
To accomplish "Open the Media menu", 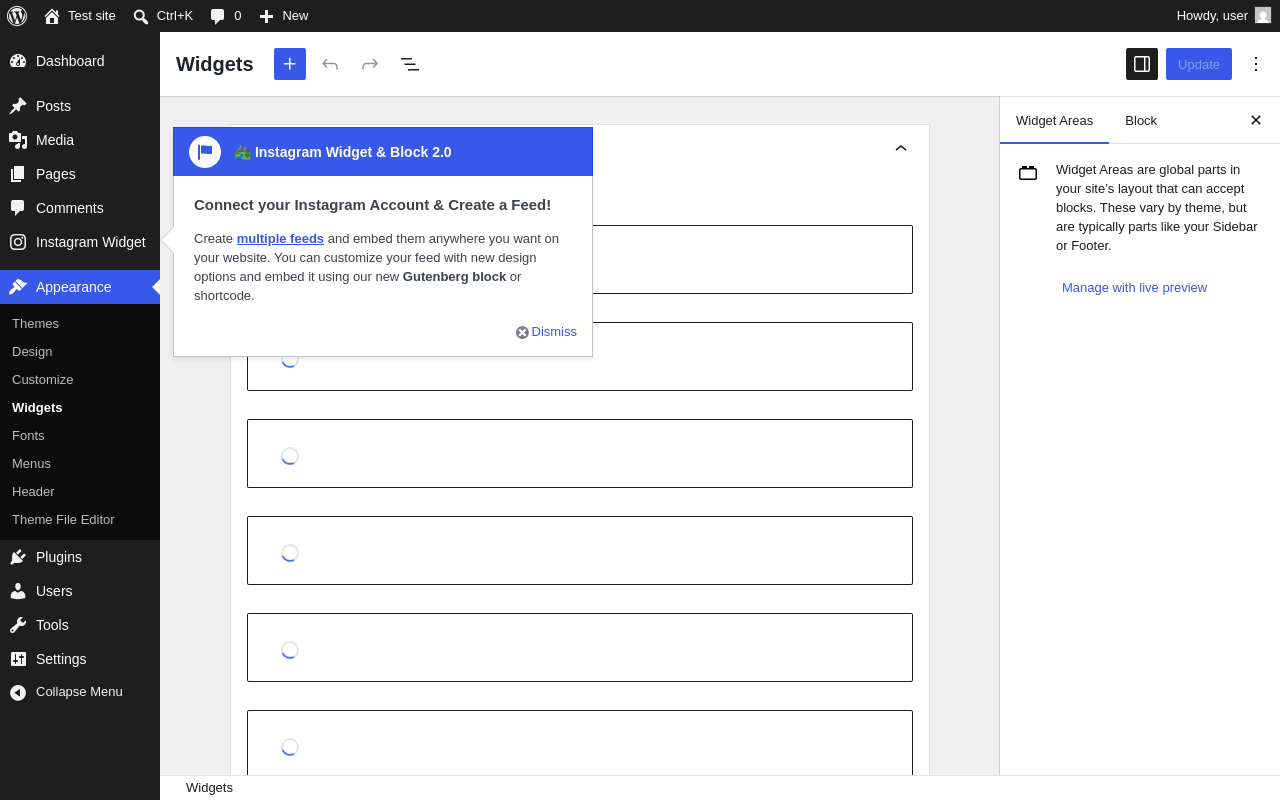I will pyautogui.click(x=80, y=140).
